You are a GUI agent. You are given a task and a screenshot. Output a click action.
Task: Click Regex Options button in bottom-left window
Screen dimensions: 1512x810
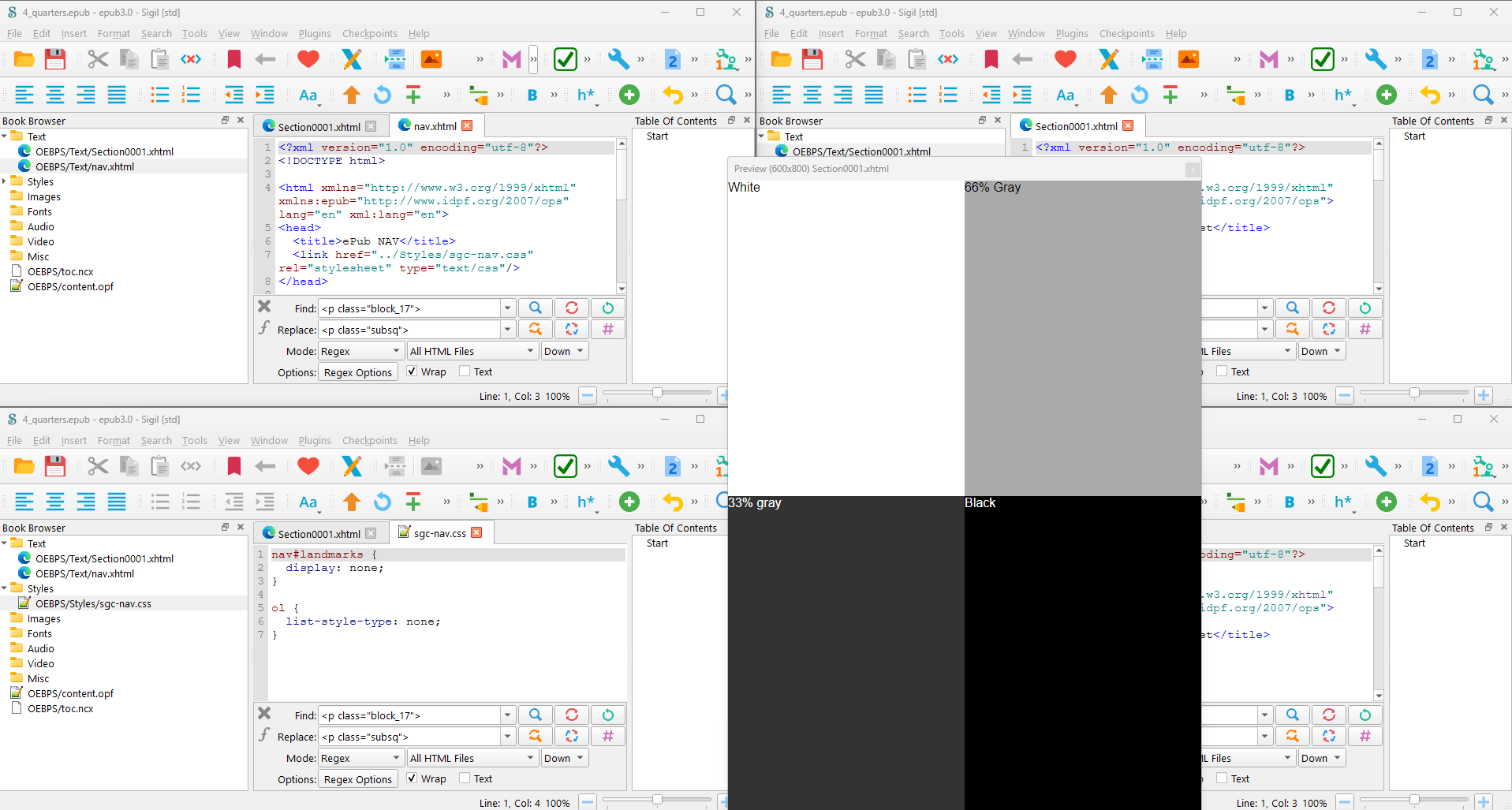coord(358,779)
